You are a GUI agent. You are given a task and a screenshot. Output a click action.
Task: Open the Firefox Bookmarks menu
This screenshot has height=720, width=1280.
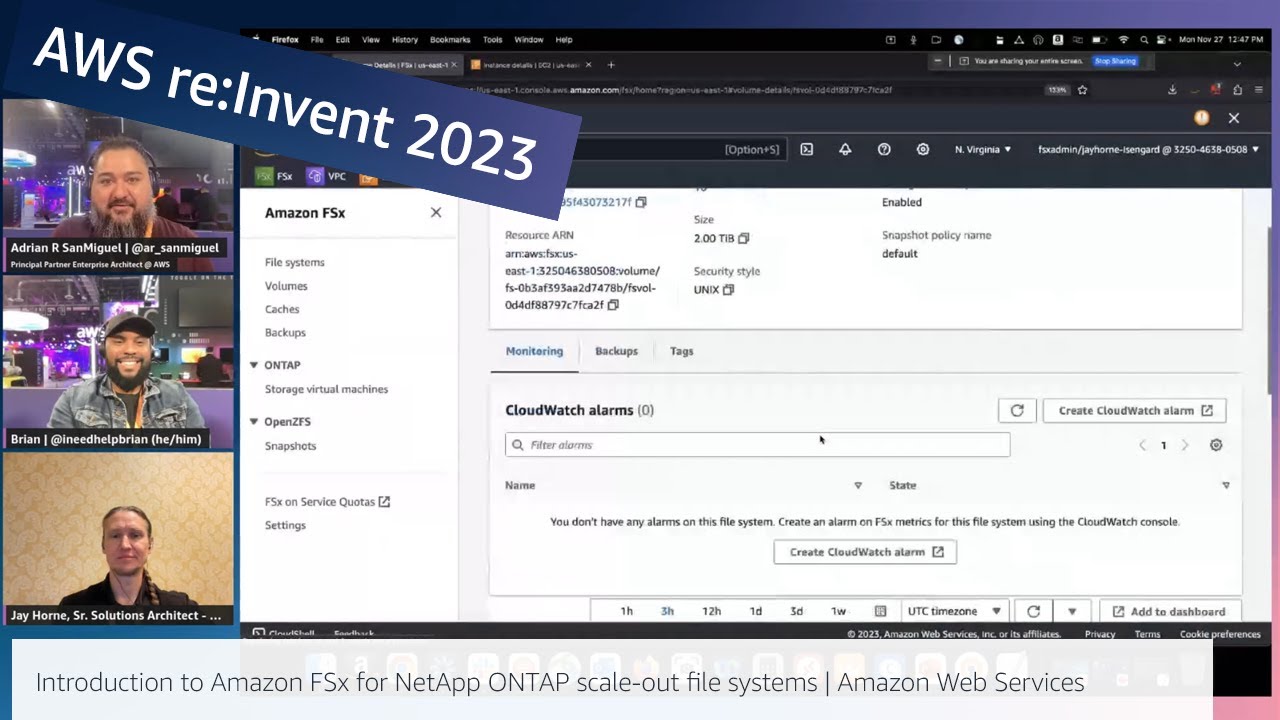coord(449,40)
